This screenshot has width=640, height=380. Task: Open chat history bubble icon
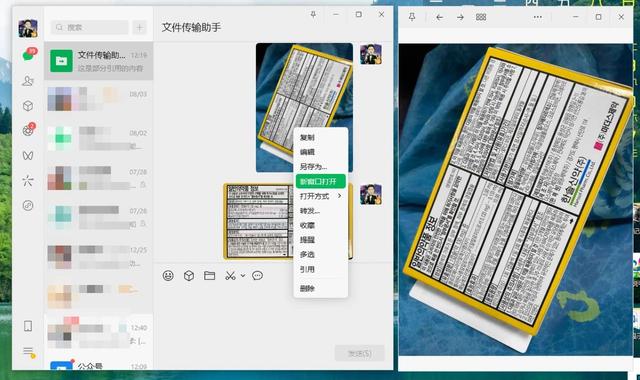tap(257, 276)
